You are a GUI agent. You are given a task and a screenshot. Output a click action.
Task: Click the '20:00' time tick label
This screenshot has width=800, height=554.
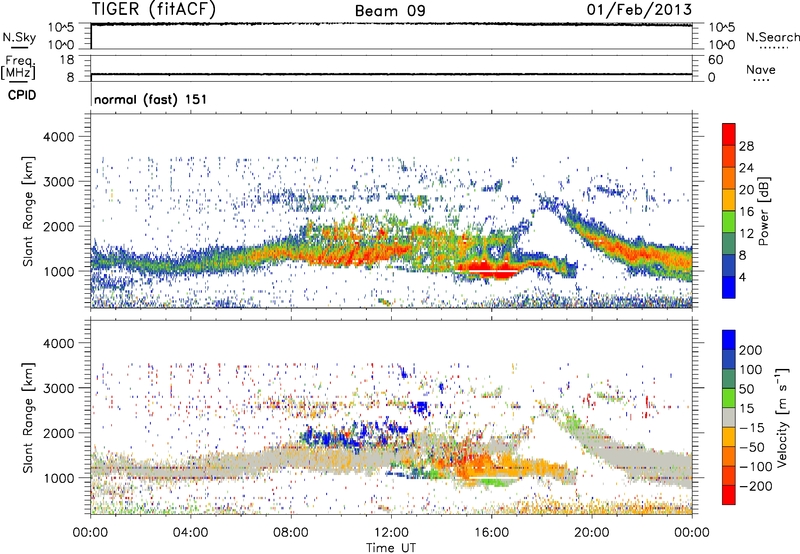coord(591,533)
